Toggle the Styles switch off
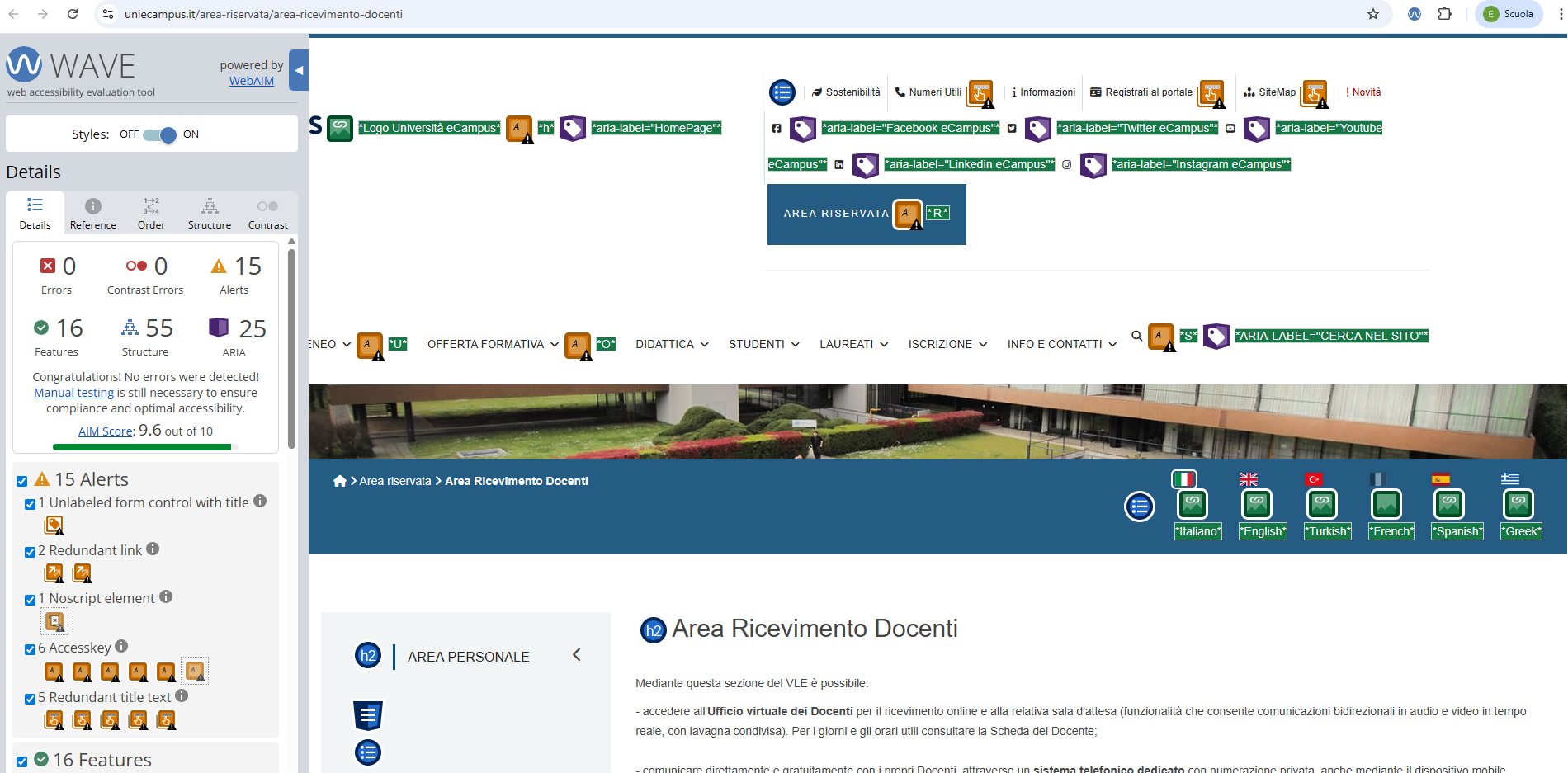The image size is (1568, 773). pyautogui.click(x=159, y=134)
